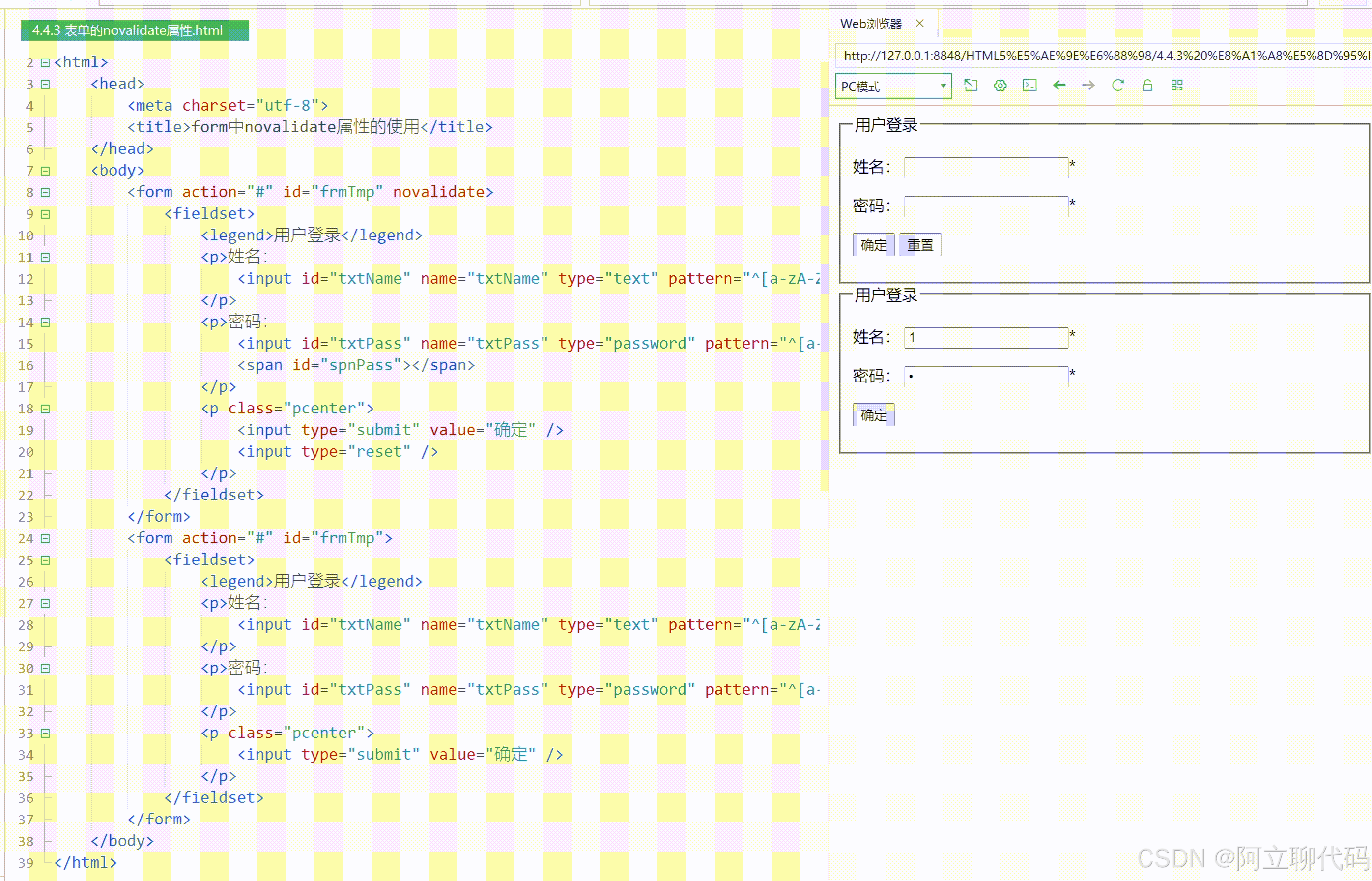1372x881 pixels.
Task: Refresh the preview page
Action: [x=1117, y=86]
